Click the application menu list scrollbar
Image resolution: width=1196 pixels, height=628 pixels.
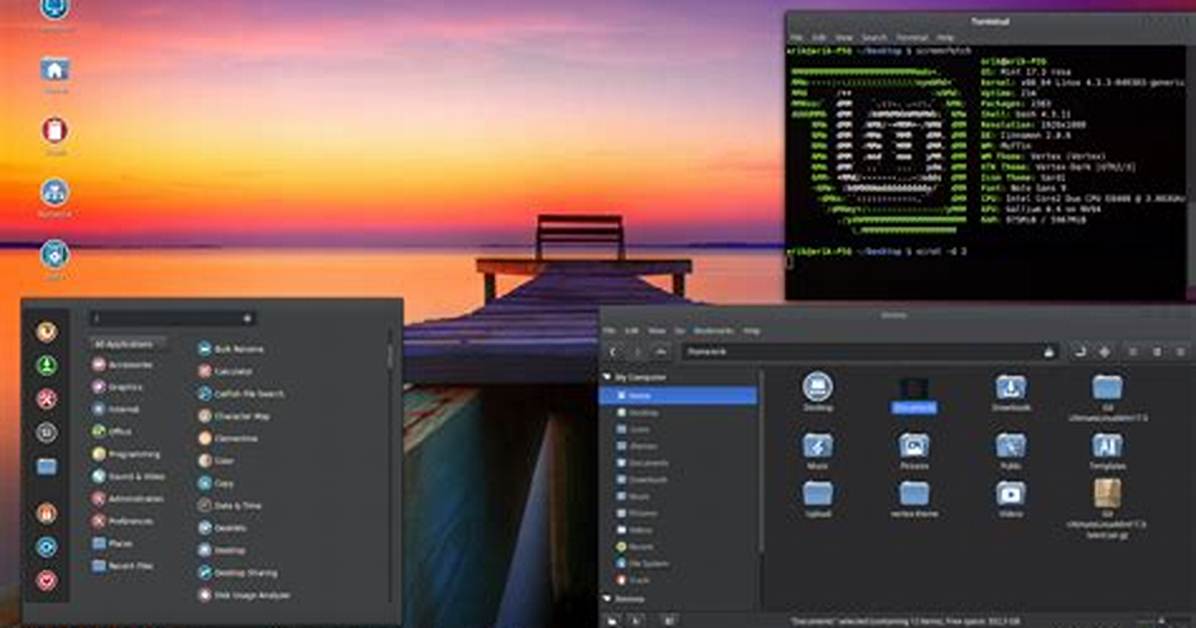pos(391,356)
